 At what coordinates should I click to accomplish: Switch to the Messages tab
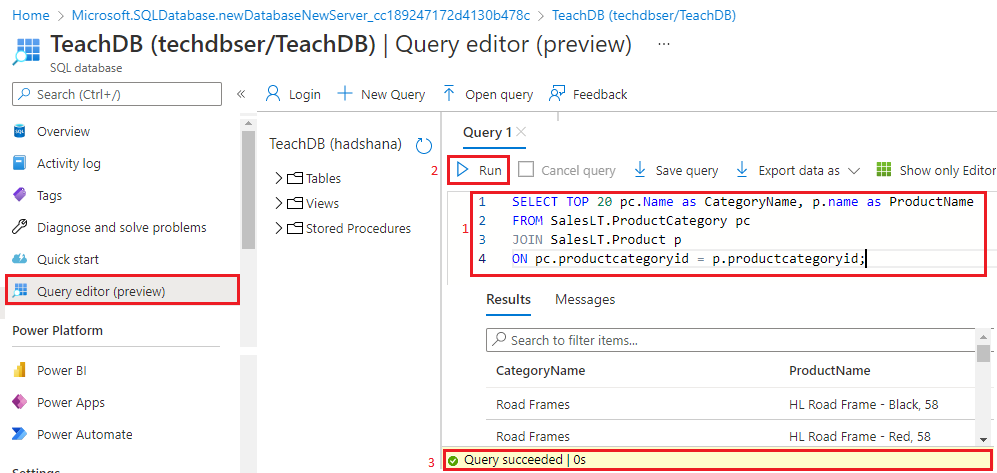click(x=585, y=299)
